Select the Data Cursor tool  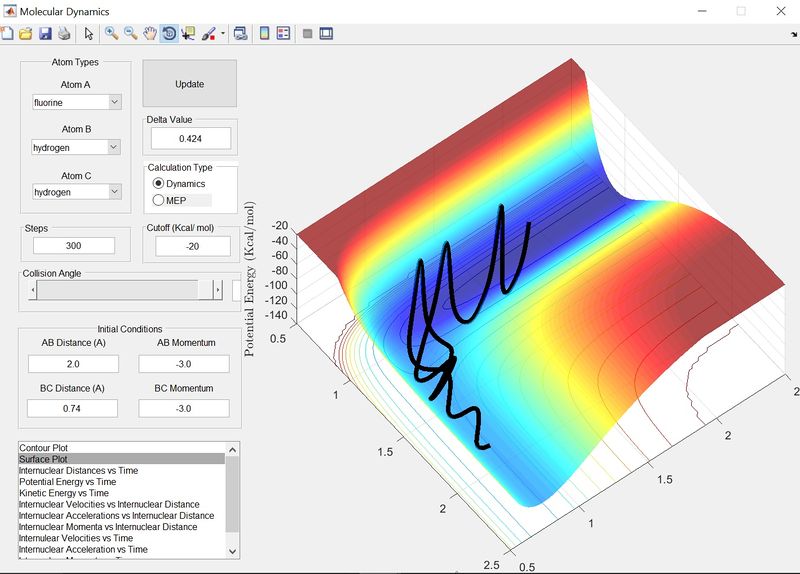(188, 33)
